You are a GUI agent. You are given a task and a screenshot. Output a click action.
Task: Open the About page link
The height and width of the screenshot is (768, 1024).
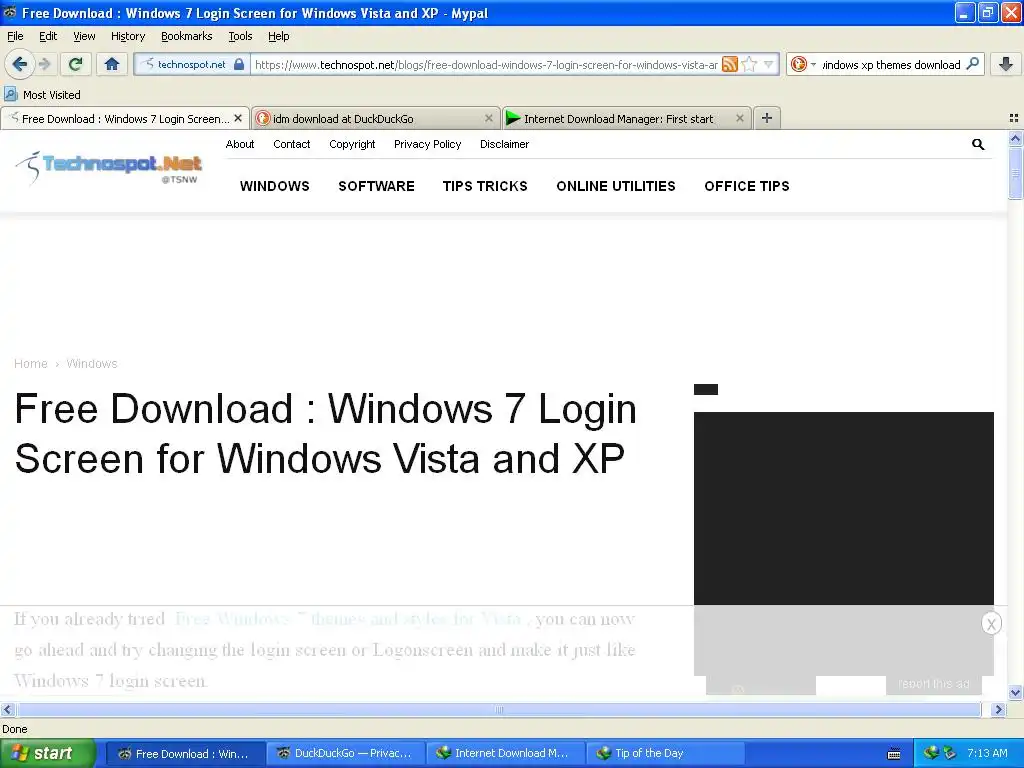(240, 144)
